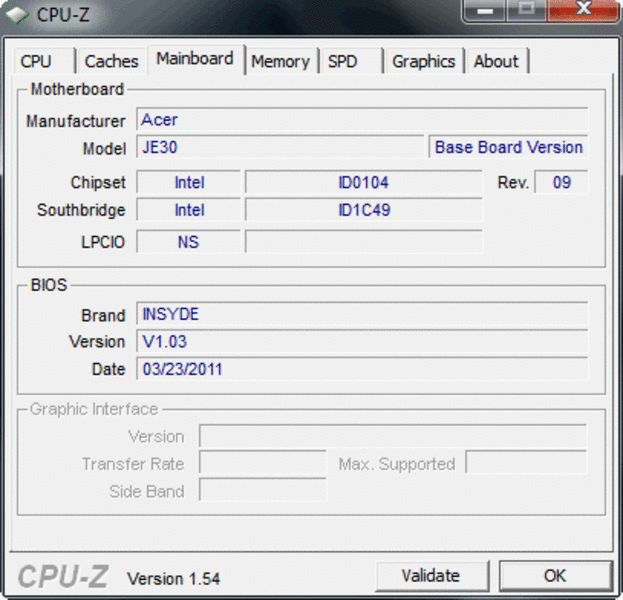Click the Base Board Version field

(509, 147)
